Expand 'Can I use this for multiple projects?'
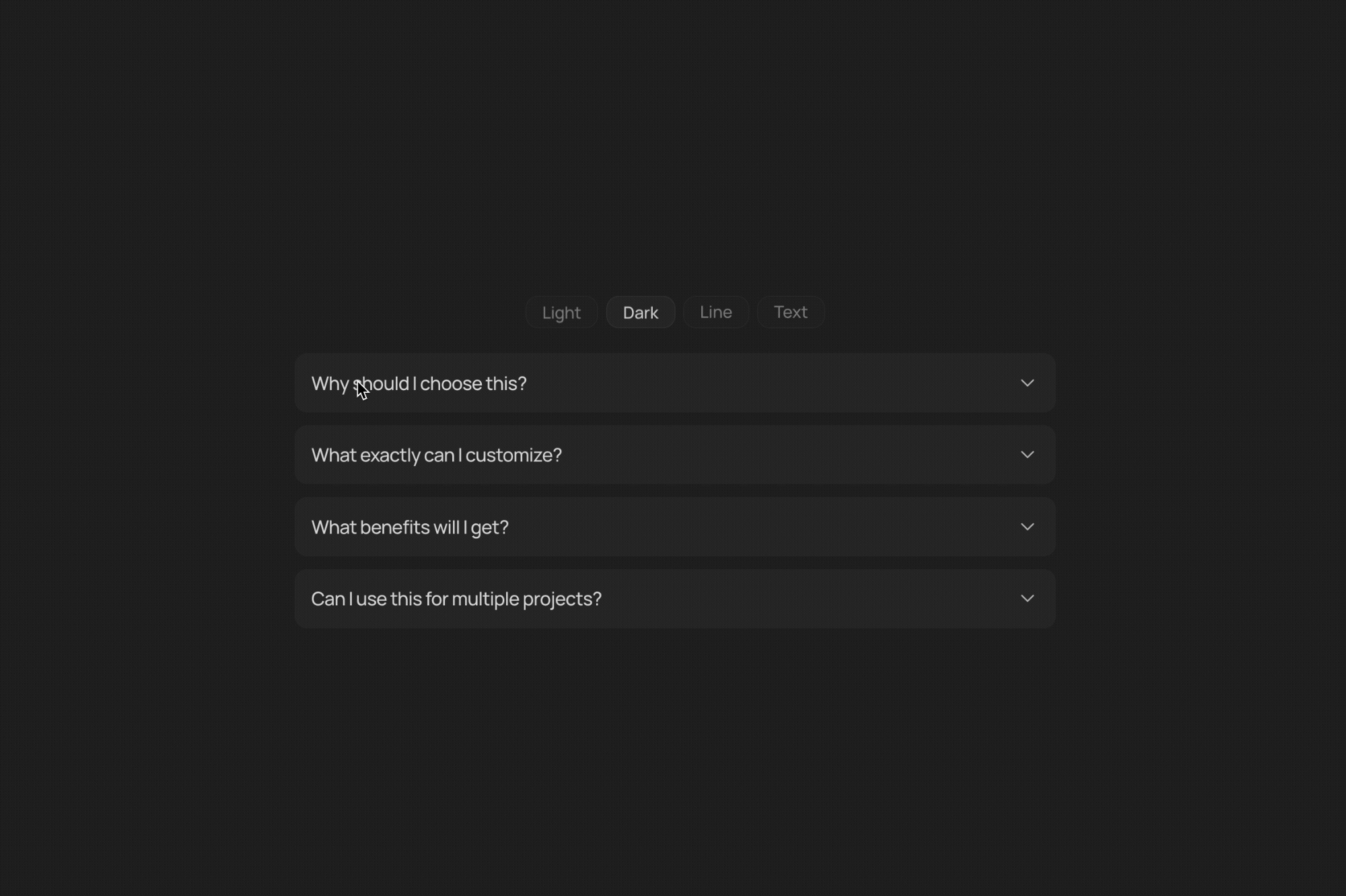 click(x=674, y=599)
